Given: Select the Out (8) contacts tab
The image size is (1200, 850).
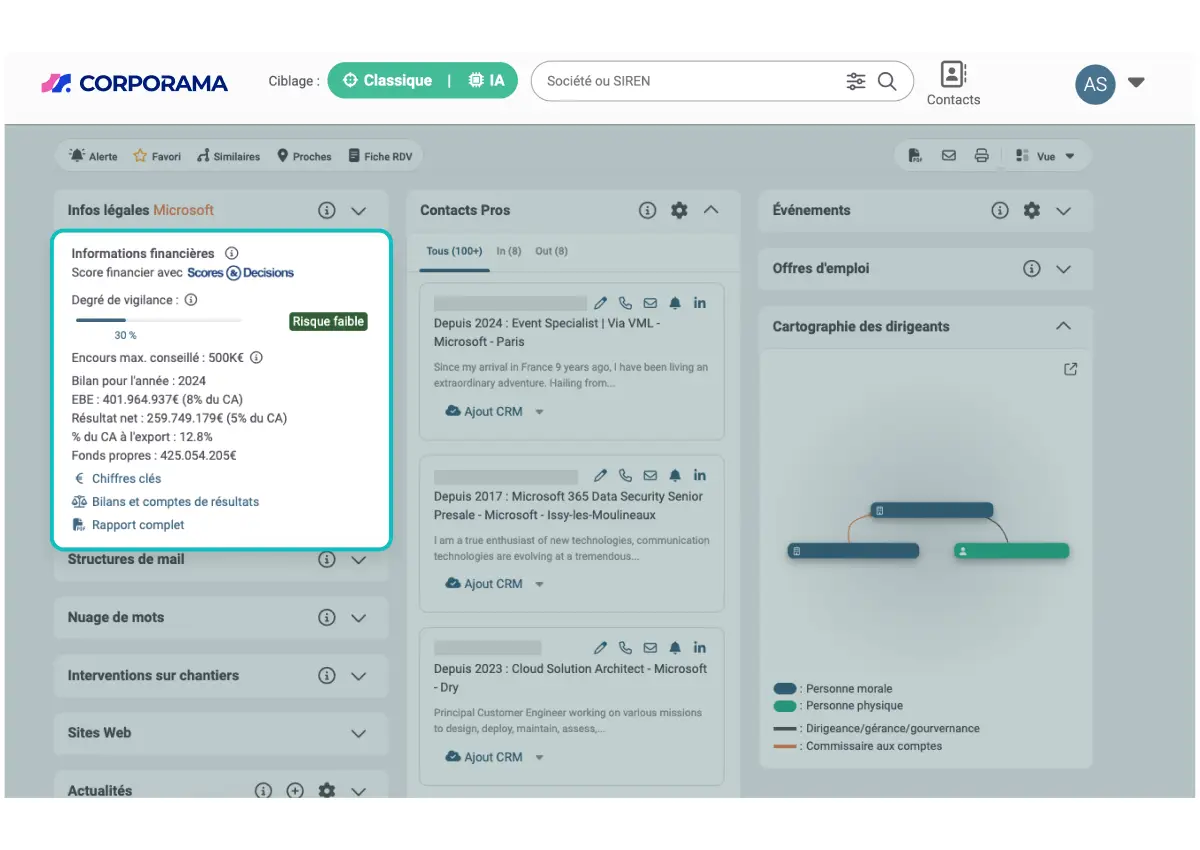Looking at the screenshot, I should (x=551, y=251).
